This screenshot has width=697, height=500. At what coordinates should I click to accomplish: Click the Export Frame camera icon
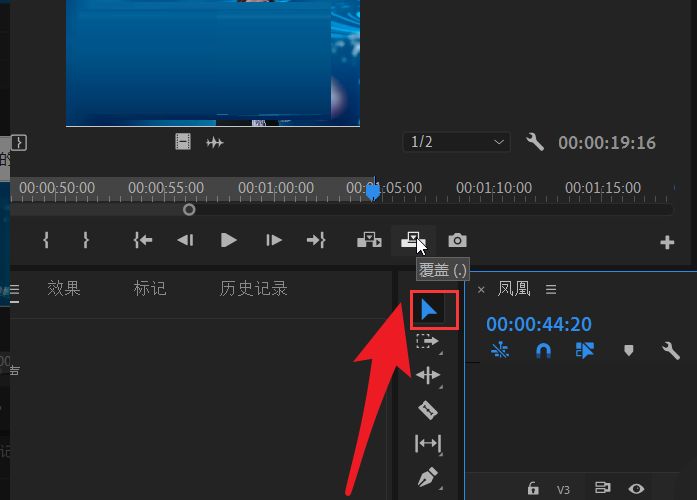tap(457, 240)
